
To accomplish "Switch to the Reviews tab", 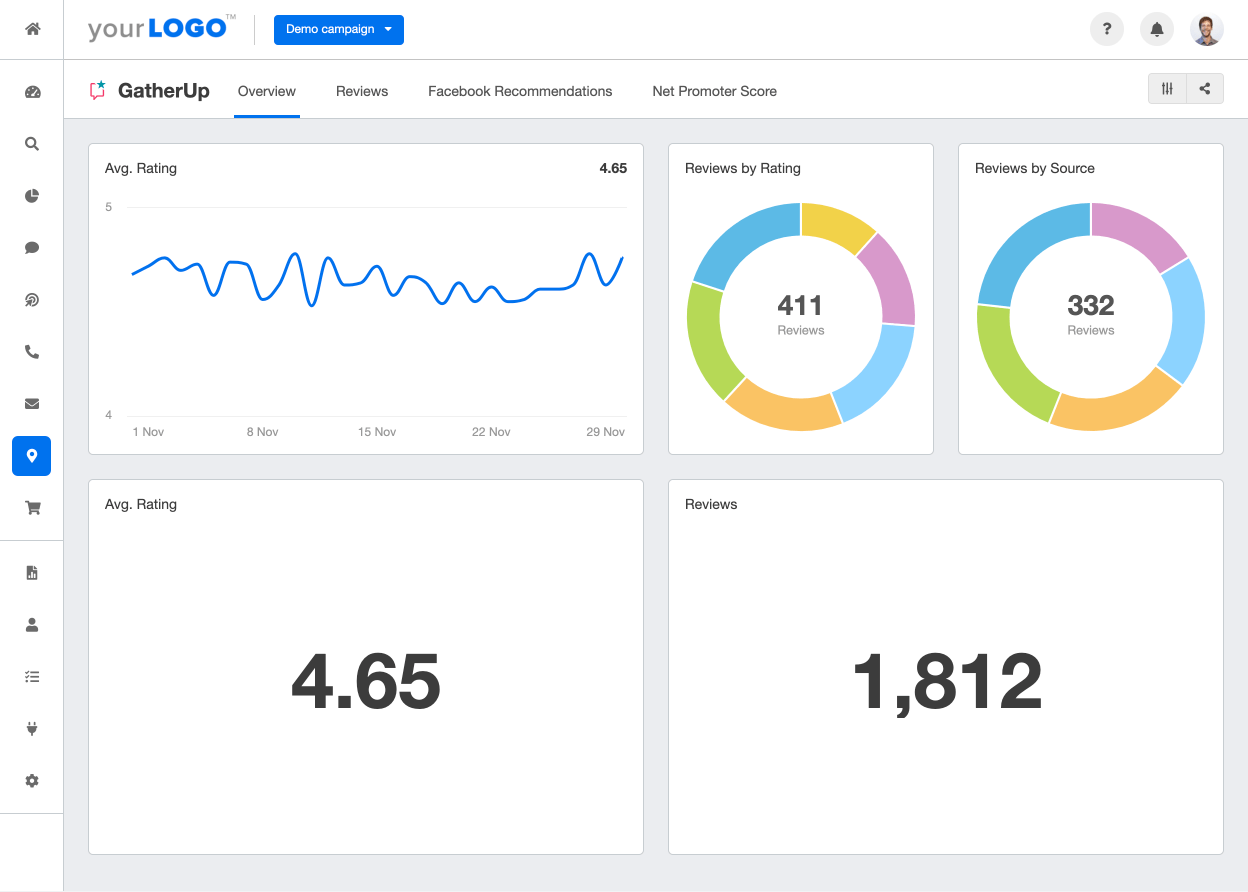I will coord(362,91).
